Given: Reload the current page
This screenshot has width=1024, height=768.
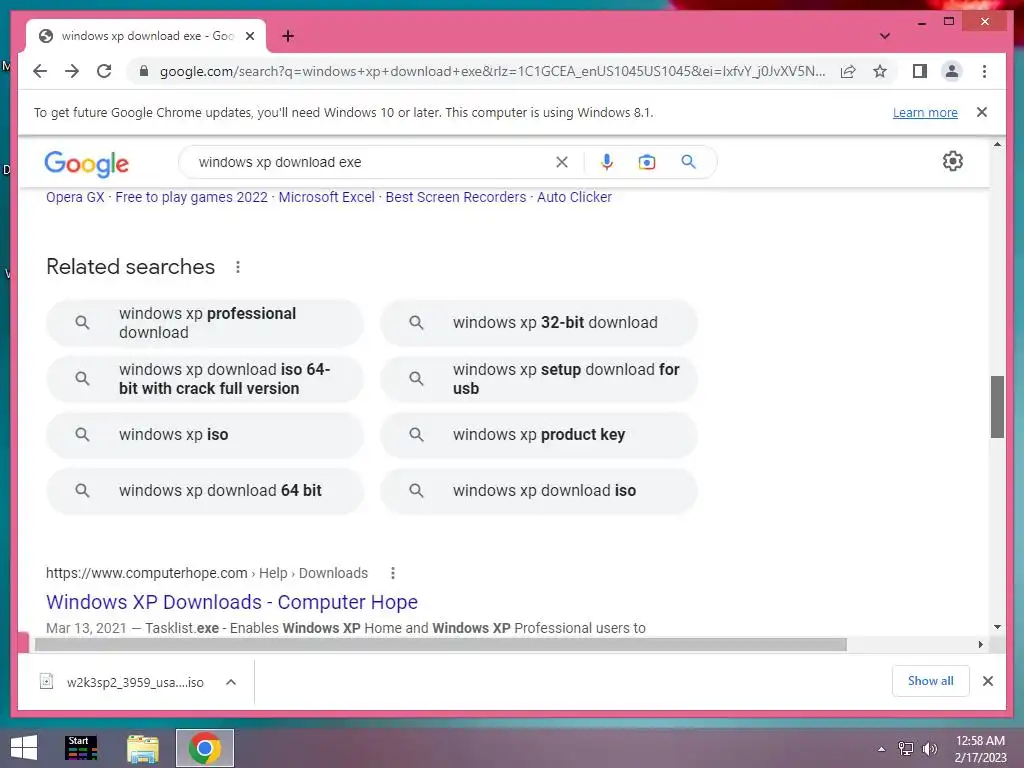Looking at the screenshot, I should coord(104,71).
